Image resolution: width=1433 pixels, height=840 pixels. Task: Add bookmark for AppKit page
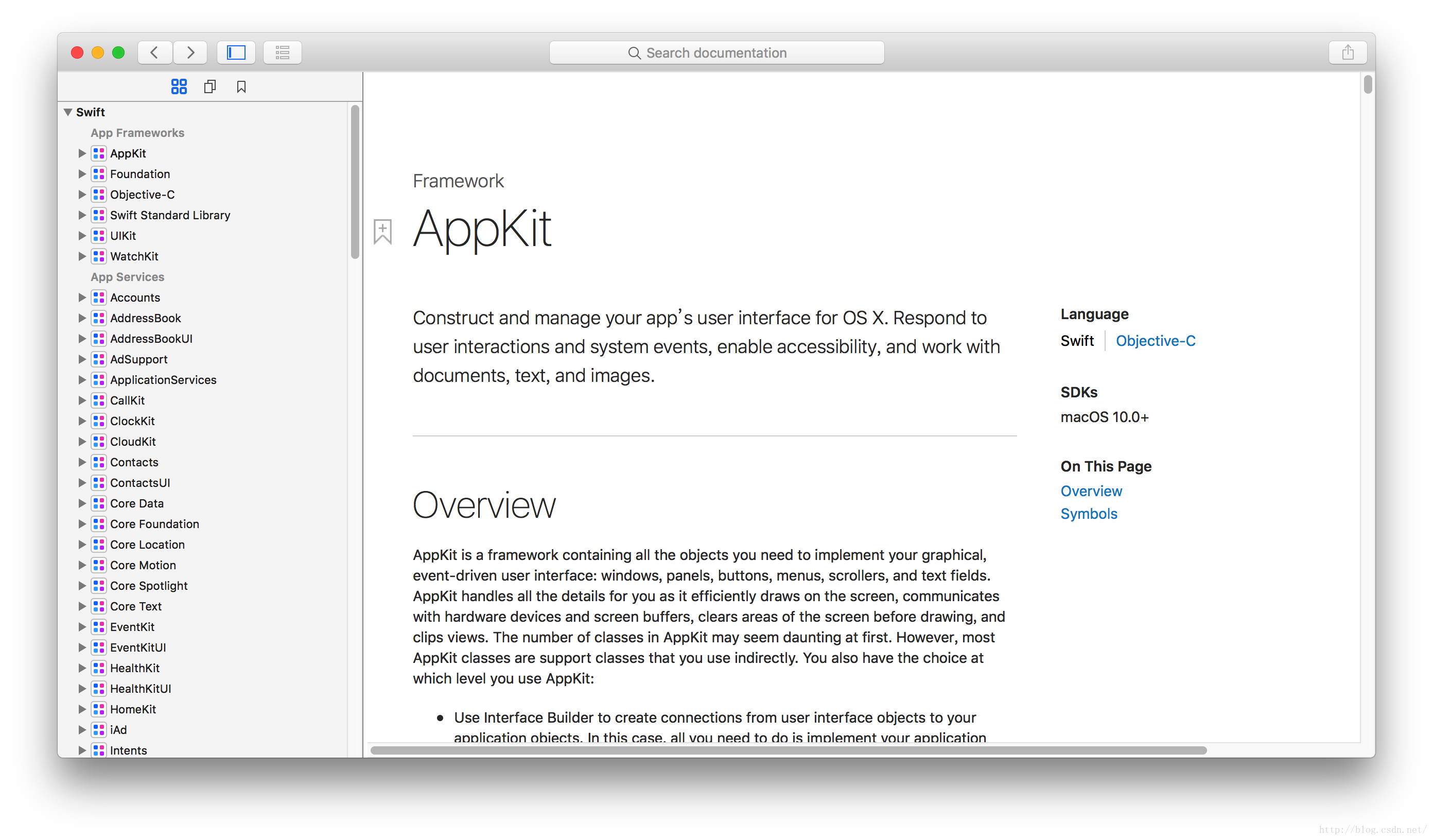coord(383,231)
